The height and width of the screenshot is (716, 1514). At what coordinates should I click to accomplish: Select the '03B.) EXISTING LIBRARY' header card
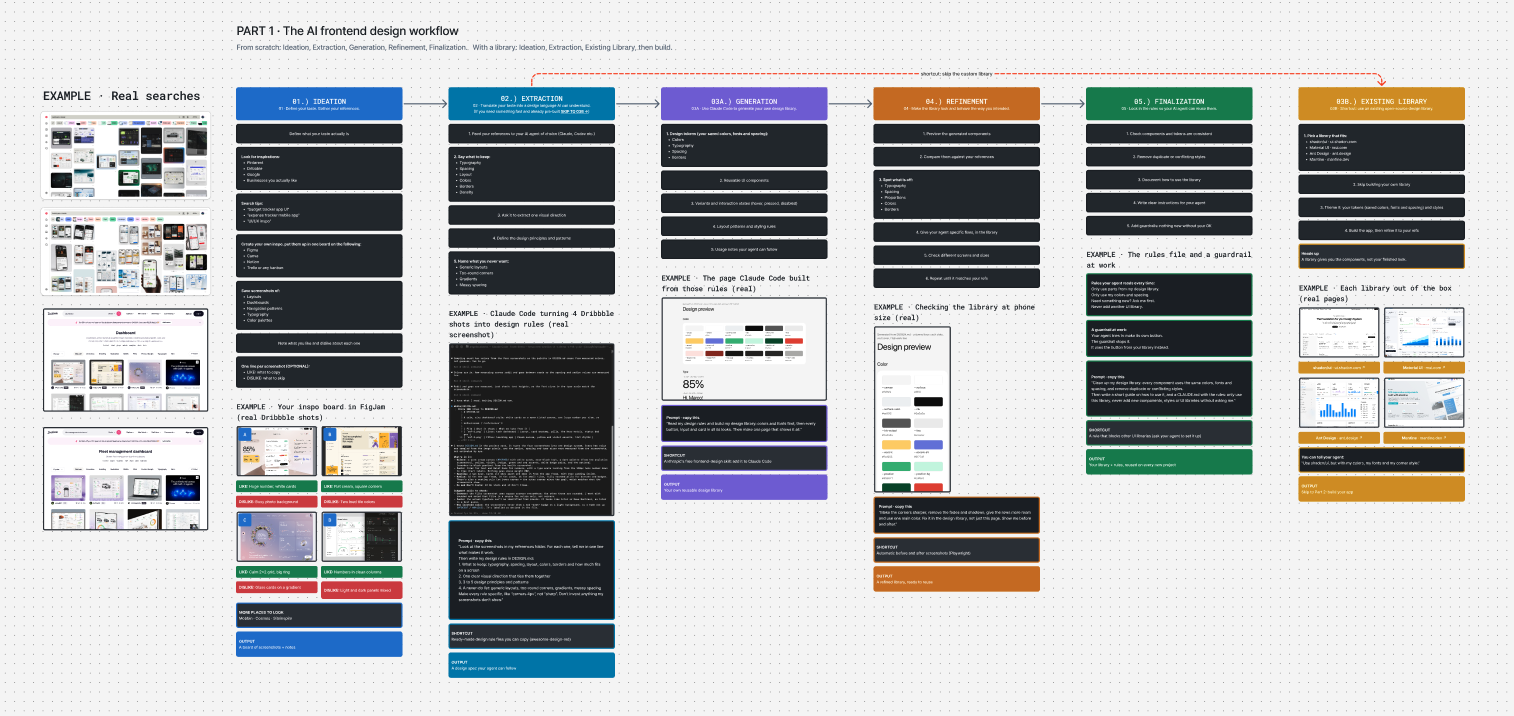[x=1381, y=103]
